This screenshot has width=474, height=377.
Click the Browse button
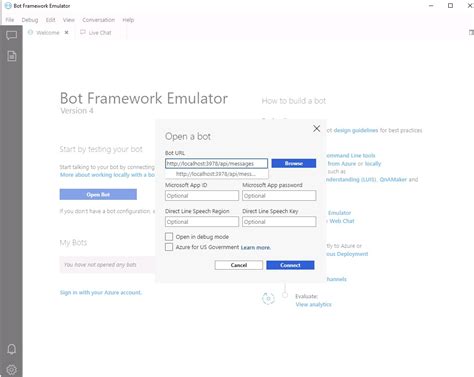[294, 163]
